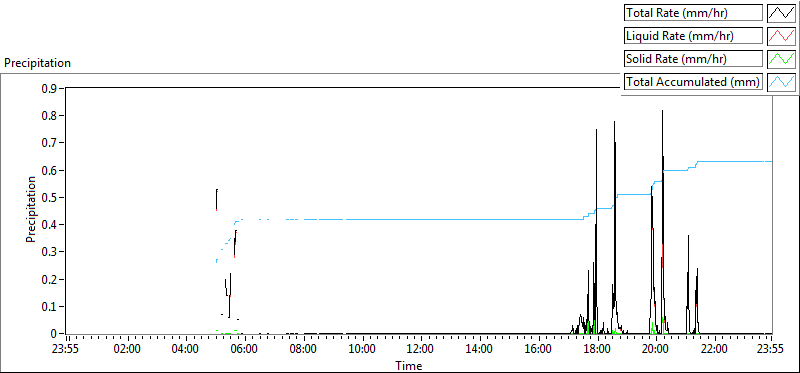This screenshot has height=373, width=800.
Task: Click the 0.8 y-axis value
Action: 50,116
